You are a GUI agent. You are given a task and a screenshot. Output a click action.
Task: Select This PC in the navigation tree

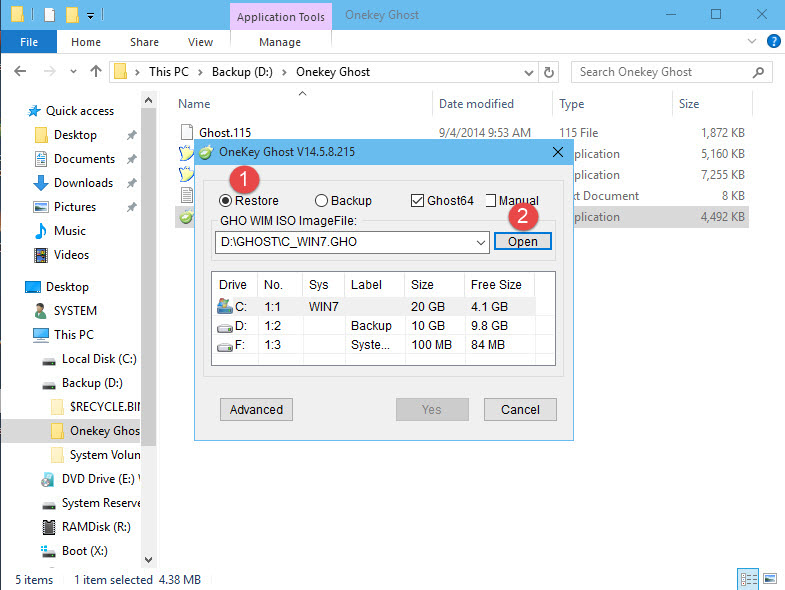[x=74, y=335]
